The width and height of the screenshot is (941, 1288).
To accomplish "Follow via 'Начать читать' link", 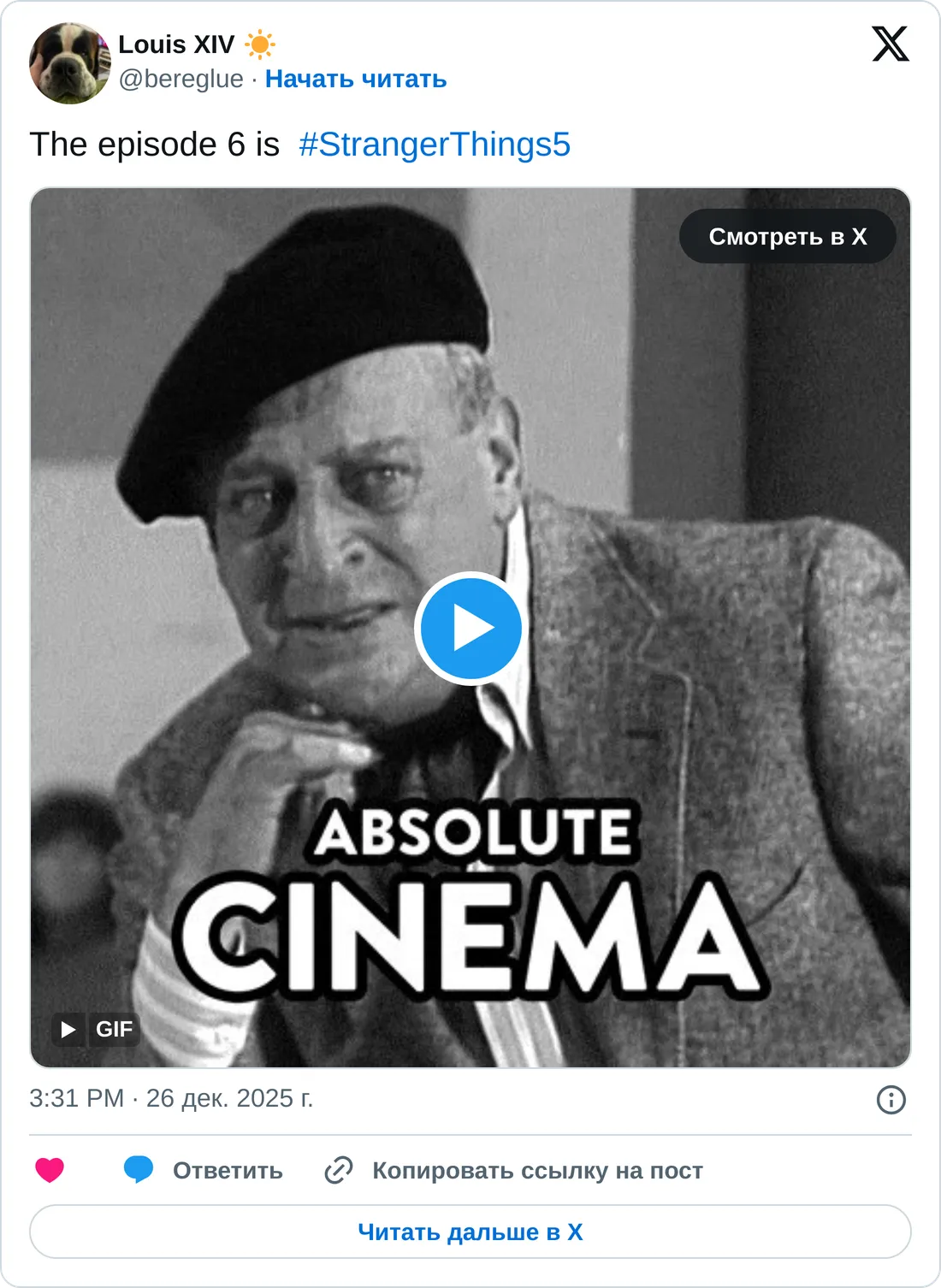I will click(x=356, y=79).
